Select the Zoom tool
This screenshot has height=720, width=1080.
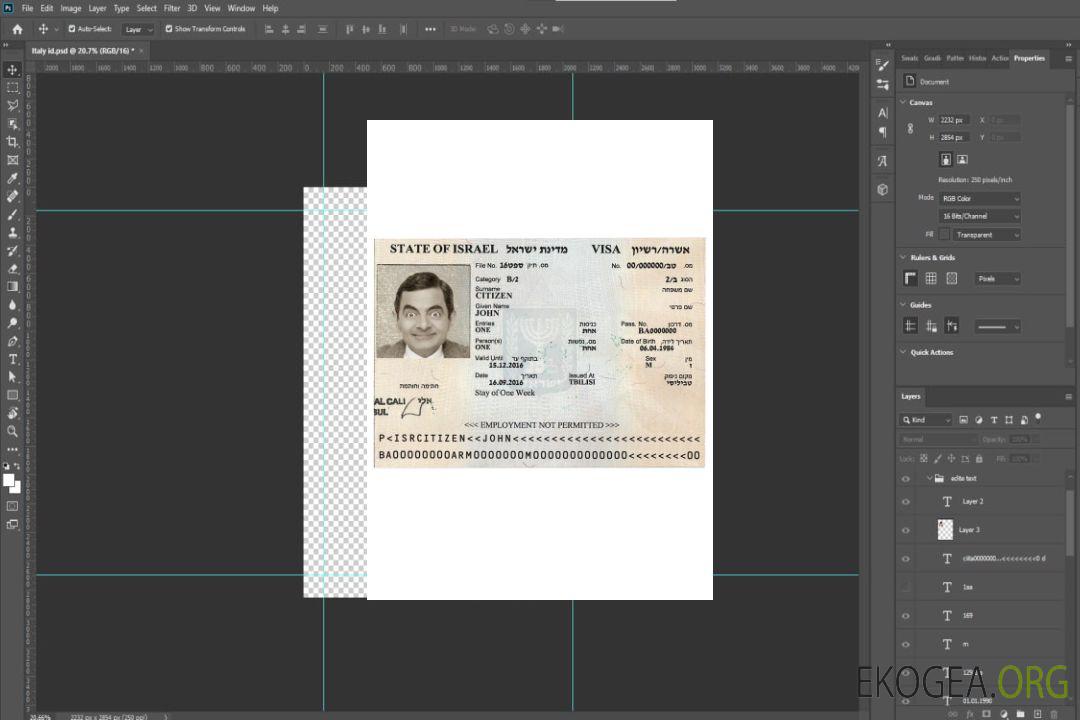click(x=12, y=431)
